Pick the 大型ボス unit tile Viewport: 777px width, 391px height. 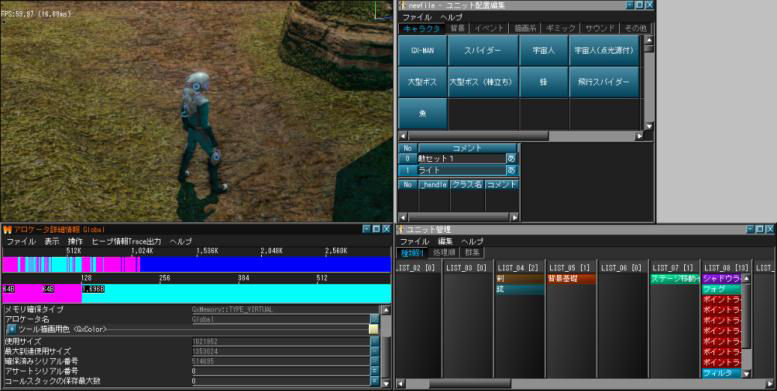(x=423, y=82)
